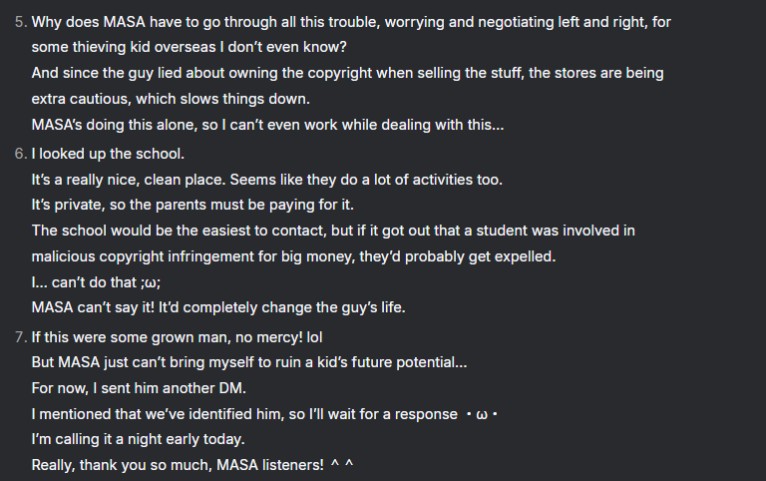Click the list number 7 marker
Image resolution: width=766 pixels, height=481 pixels.
[x=19, y=336]
